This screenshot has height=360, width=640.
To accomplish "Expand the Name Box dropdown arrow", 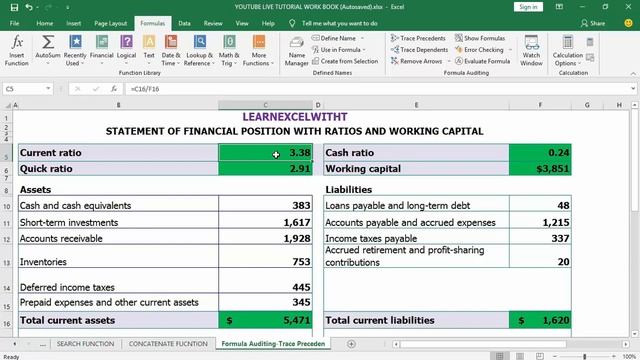I will (x=48, y=89).
